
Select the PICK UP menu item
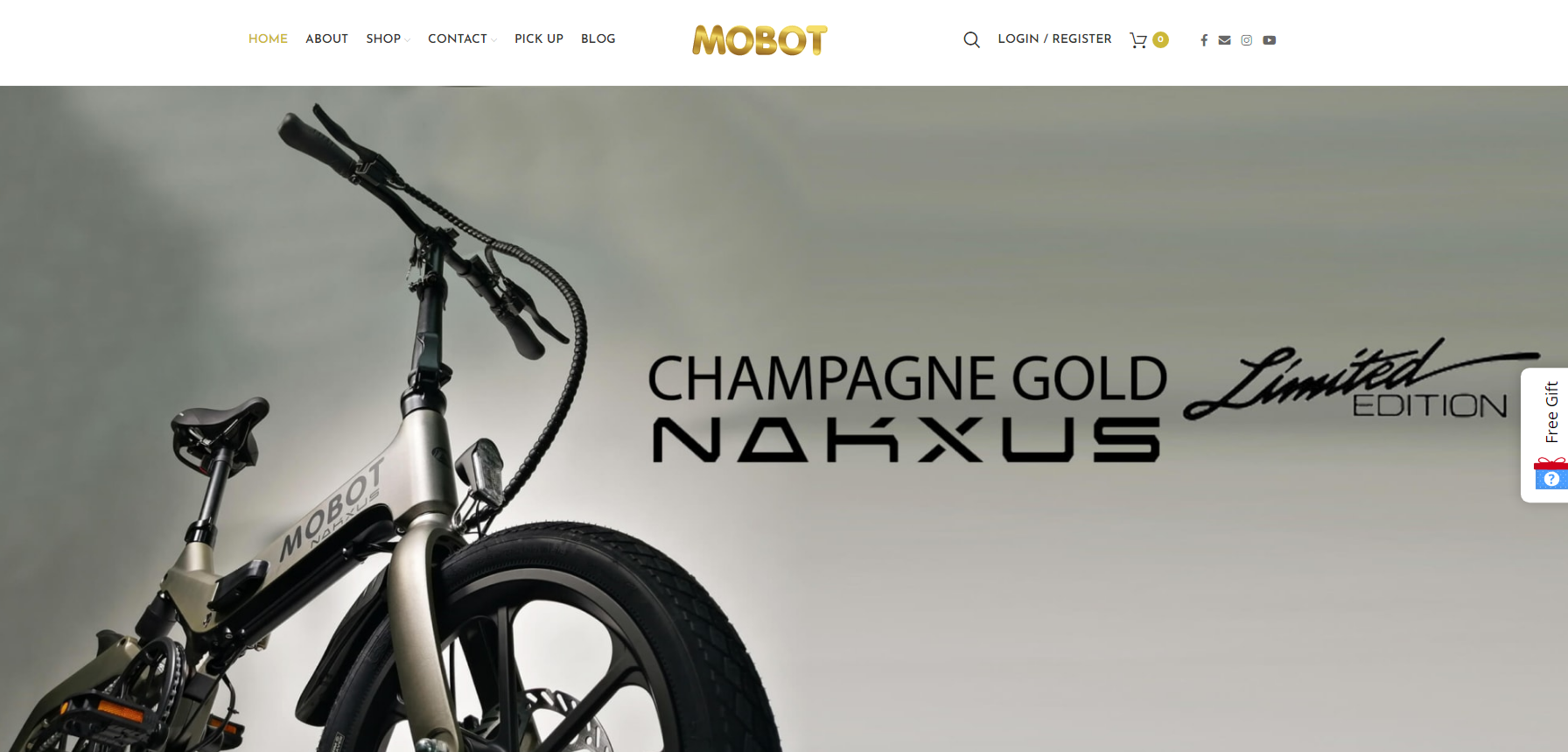coord(539,39)
